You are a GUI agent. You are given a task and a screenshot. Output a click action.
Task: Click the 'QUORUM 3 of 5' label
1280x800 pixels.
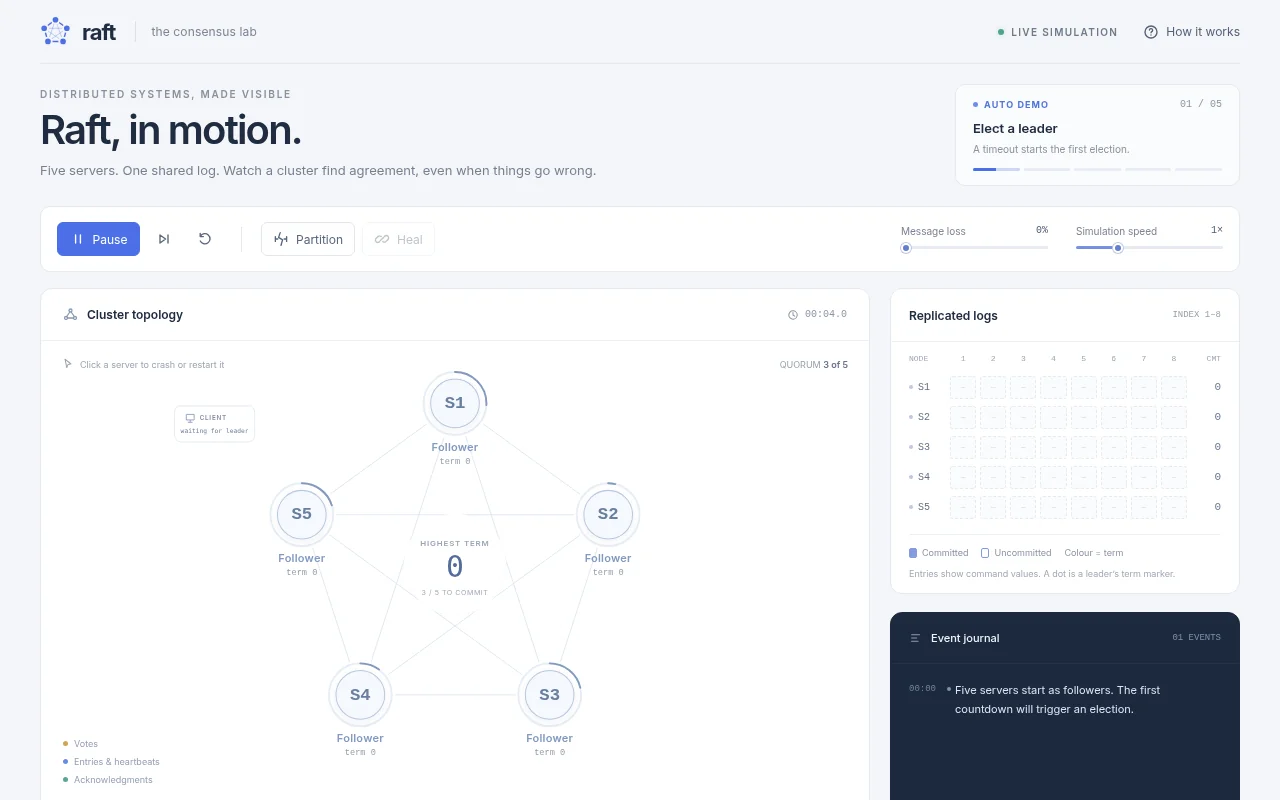(814, 365)
